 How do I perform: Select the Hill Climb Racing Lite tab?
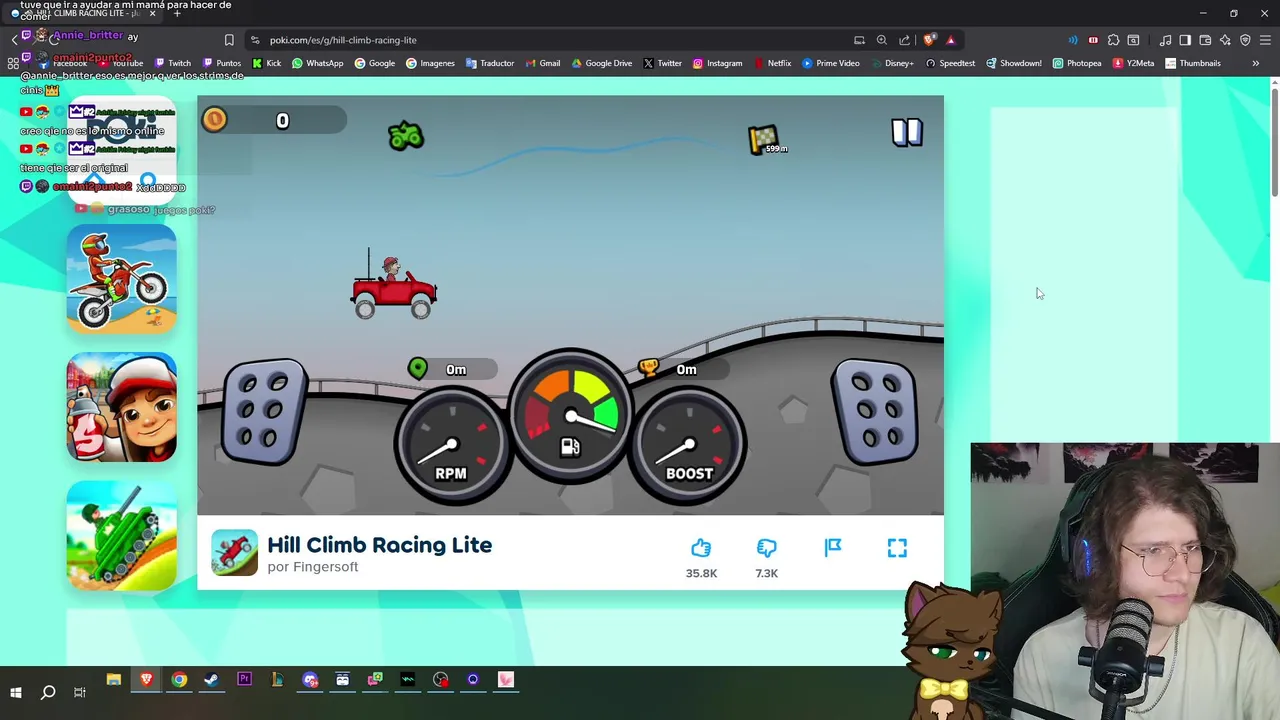pos(85,13)
